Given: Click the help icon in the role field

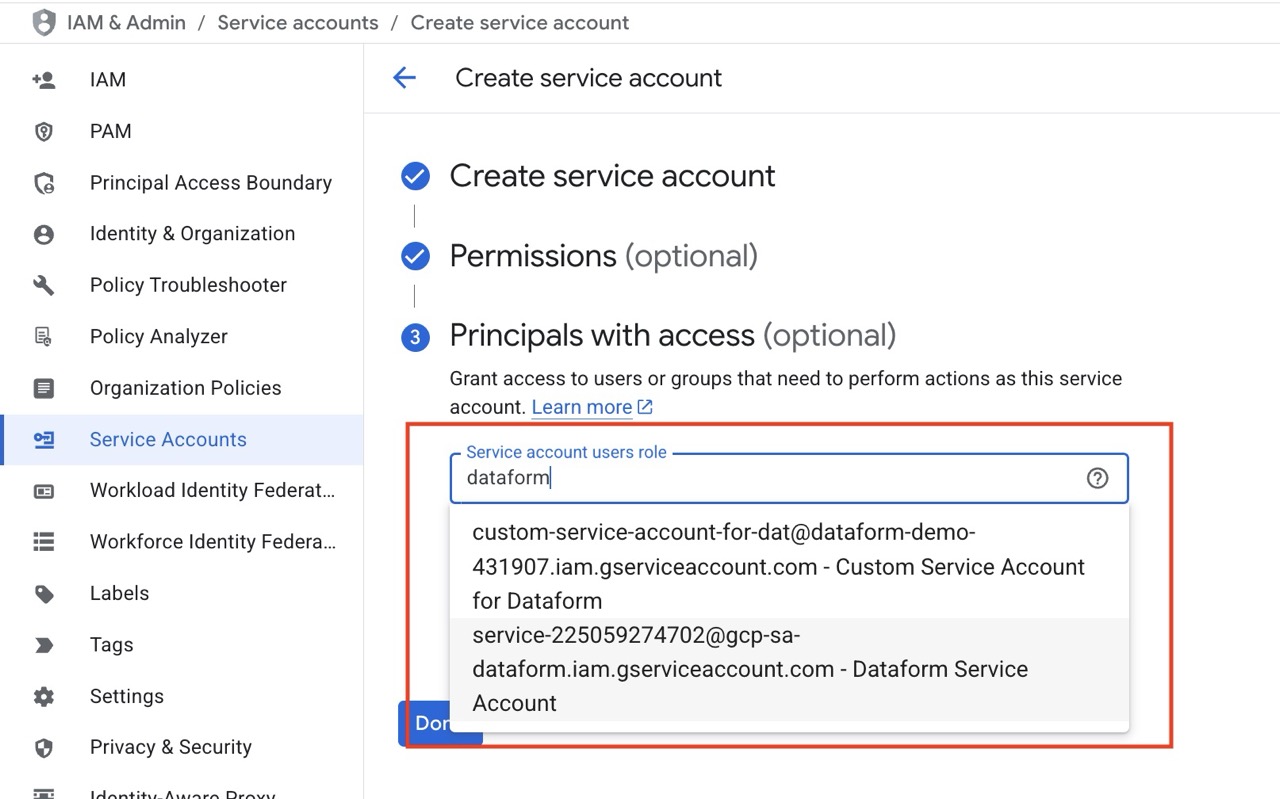Looking at the screenshot, I should [1097, 478].
